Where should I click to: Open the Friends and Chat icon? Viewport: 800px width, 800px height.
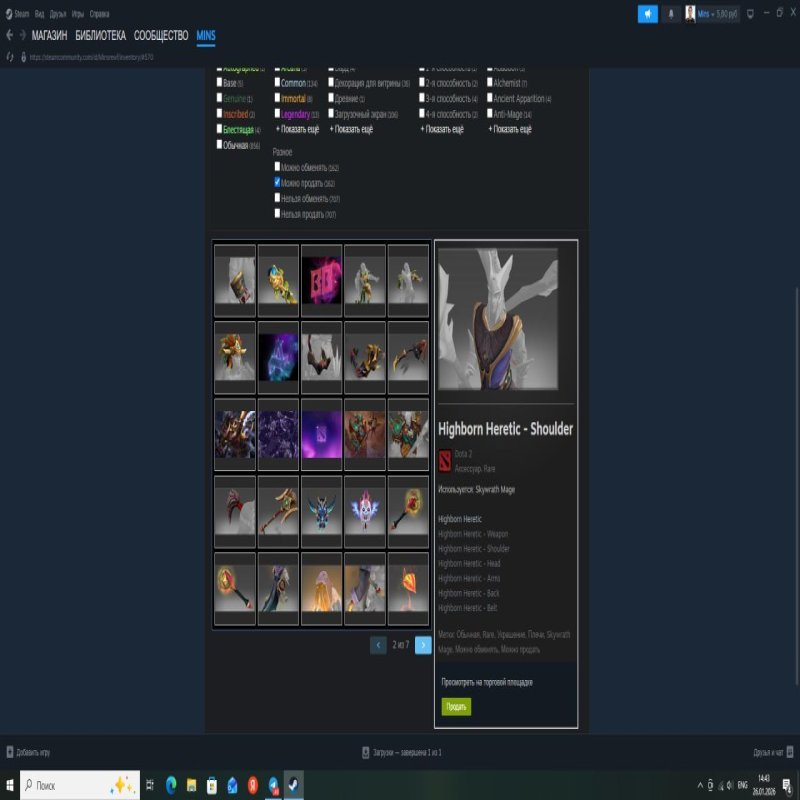coord(790,752)
